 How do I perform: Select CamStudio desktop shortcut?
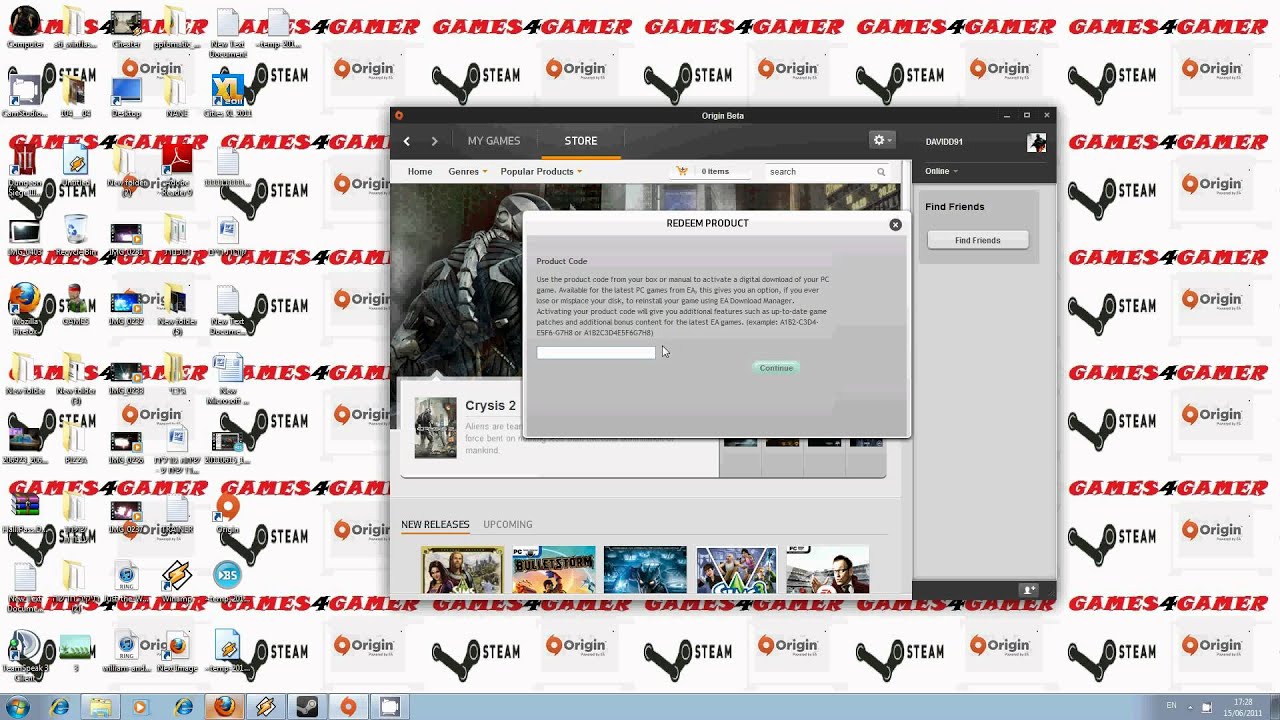click(24, 97)
